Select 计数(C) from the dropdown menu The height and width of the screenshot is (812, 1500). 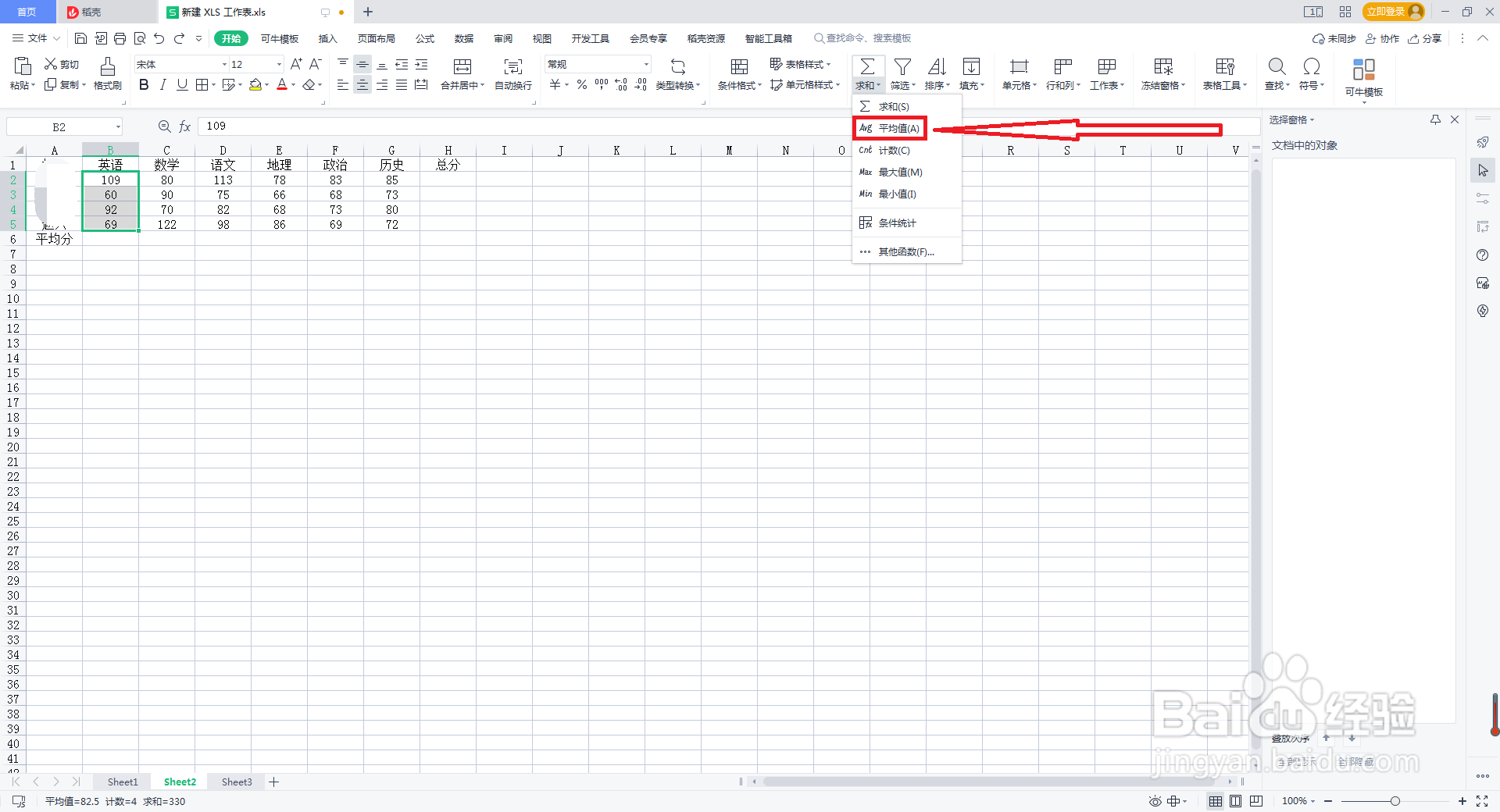906,150
